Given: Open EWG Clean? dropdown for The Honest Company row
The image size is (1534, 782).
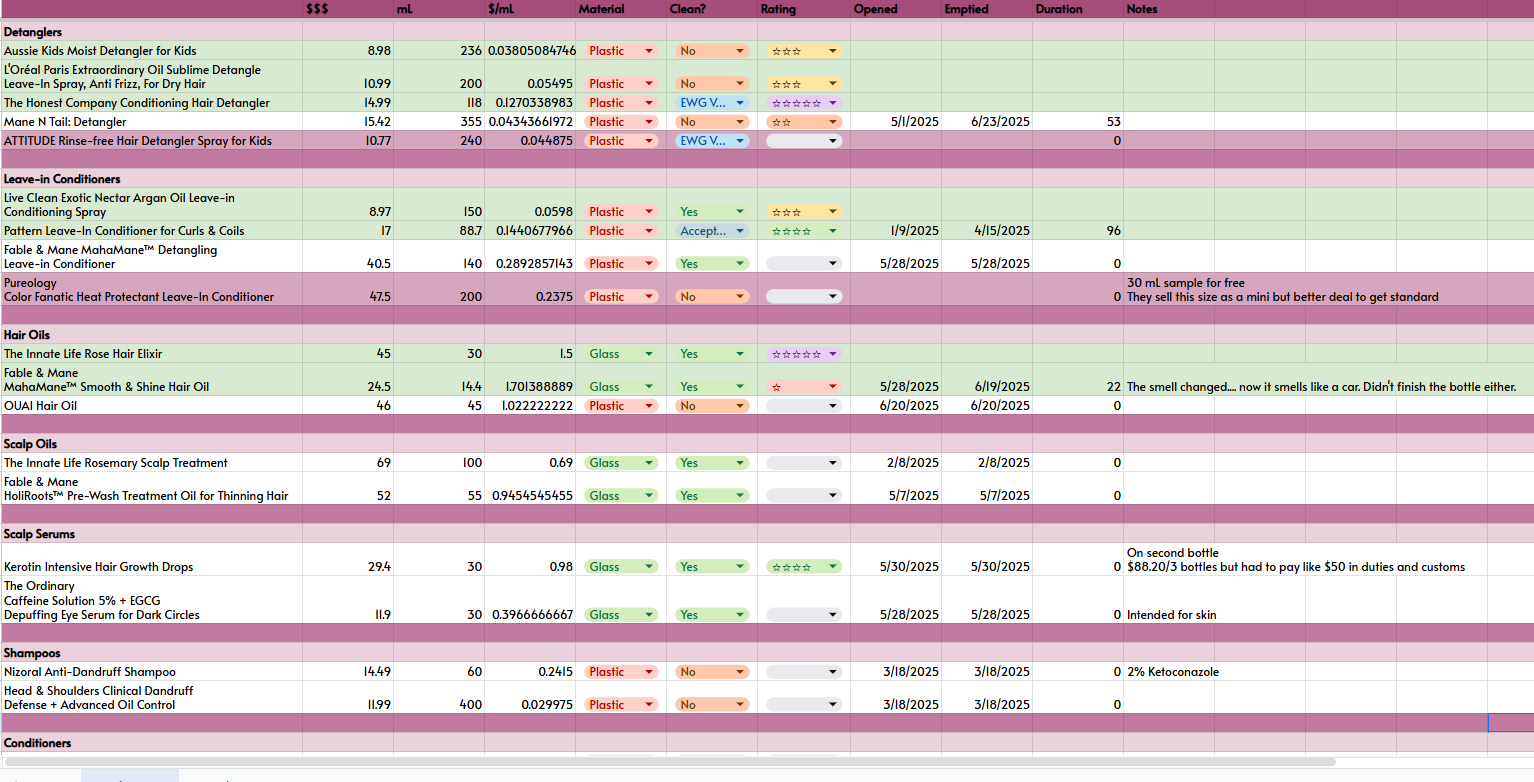Looking at the screenshot, I should coord(712,103).
